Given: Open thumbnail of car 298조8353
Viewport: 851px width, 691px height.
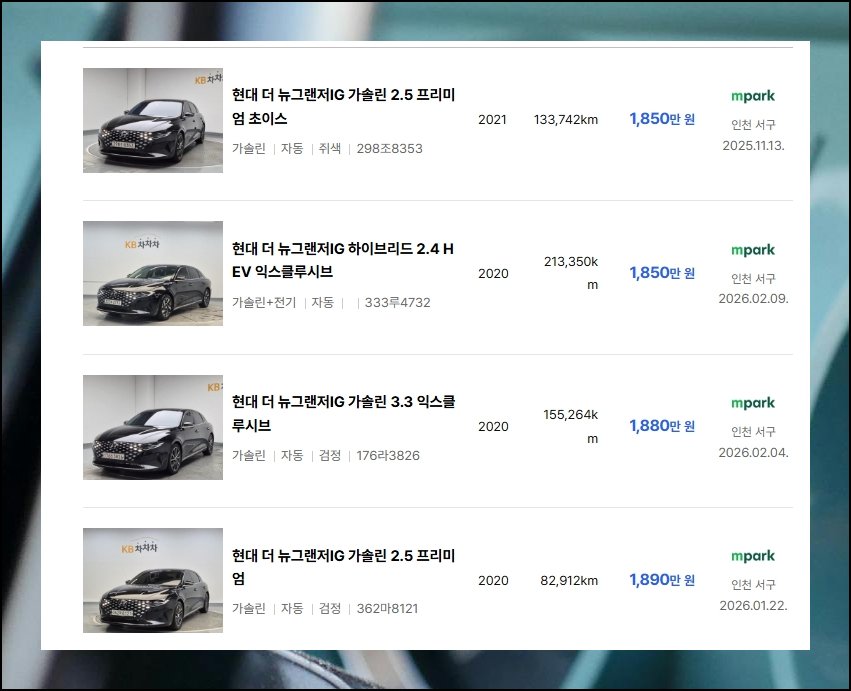Looking at the screenshot, I should [x=153, y=121].
